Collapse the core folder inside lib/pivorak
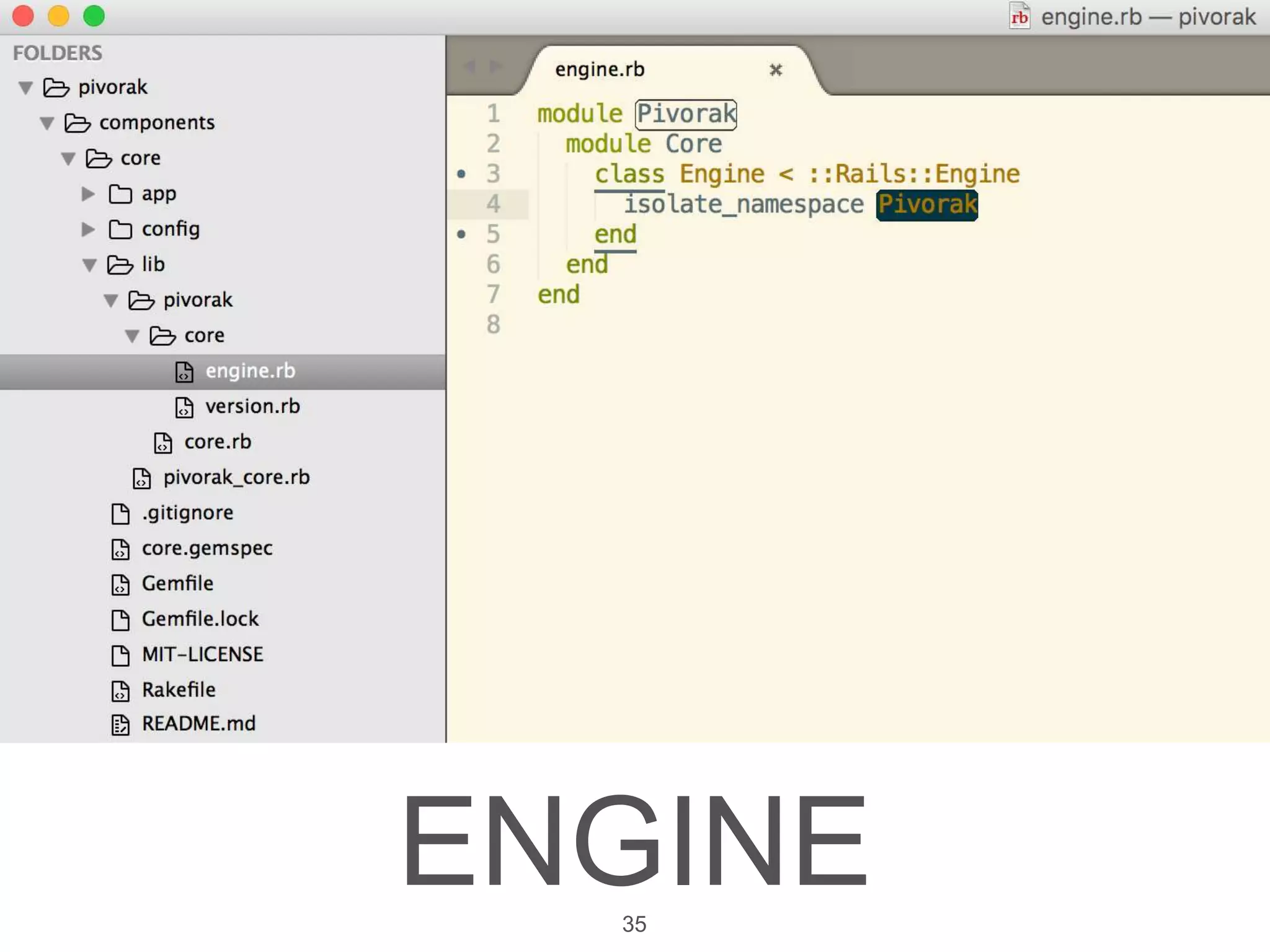Image resolution: width=1270 pixels, height=952 pixels. click(132, 336)
